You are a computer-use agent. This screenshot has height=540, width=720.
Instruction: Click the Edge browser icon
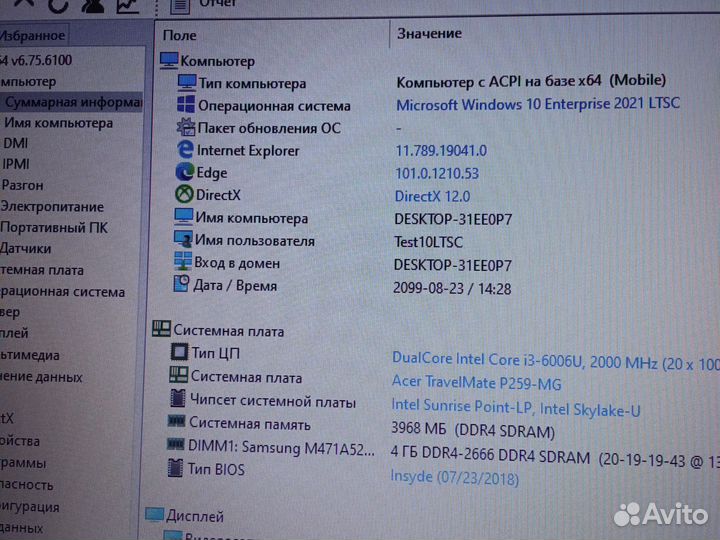(x=185, y=172)
